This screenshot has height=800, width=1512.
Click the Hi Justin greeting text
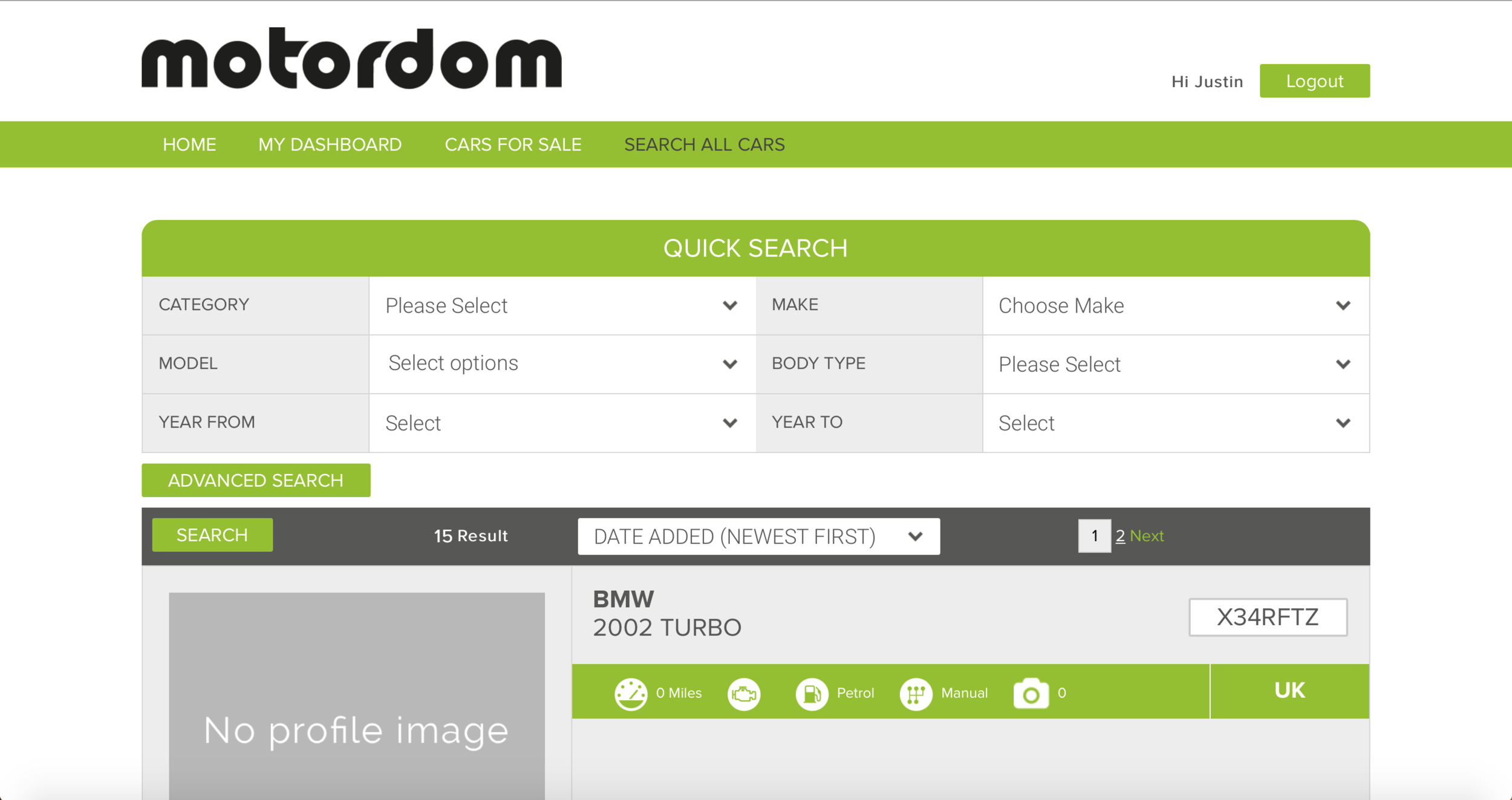pos(1207,82)
